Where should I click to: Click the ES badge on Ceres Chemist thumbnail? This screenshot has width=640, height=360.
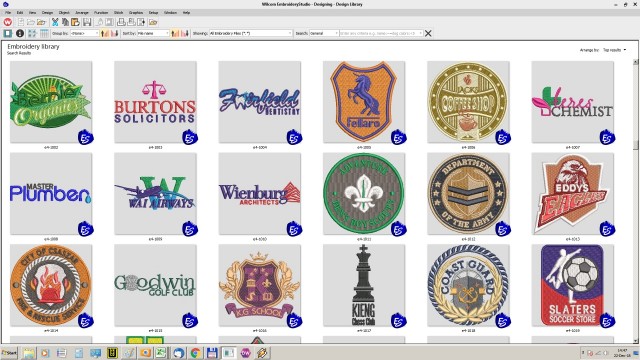pyautogui.click(x=607, y=138)
